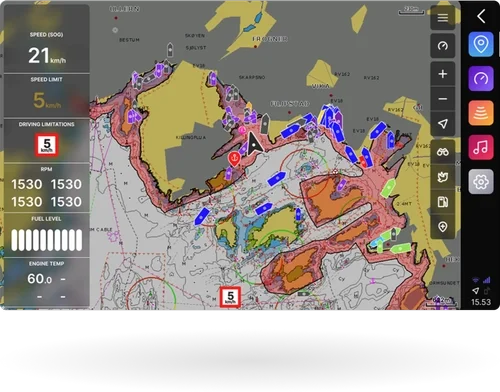
Task: Click the FILIPSTAD label on the map
Action: click(x=290, y=104)
